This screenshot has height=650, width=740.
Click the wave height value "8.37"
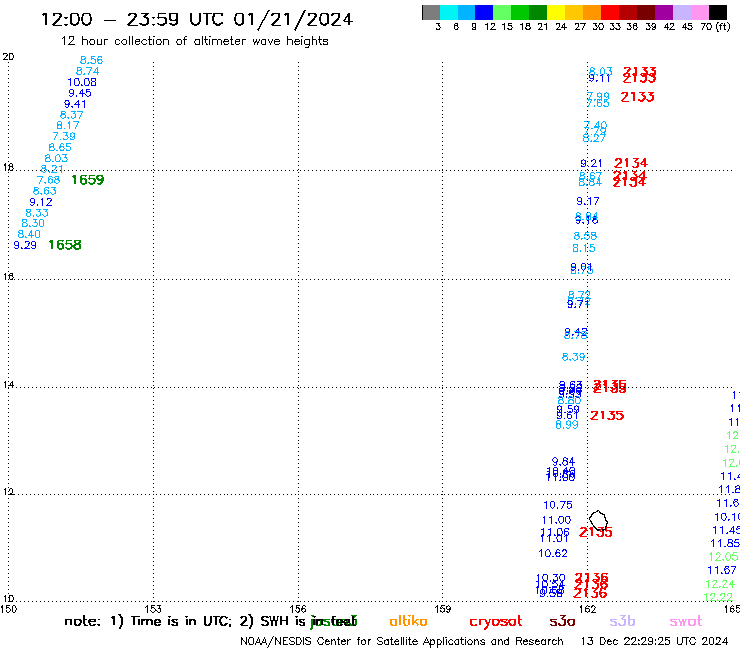tap(71, 115)
